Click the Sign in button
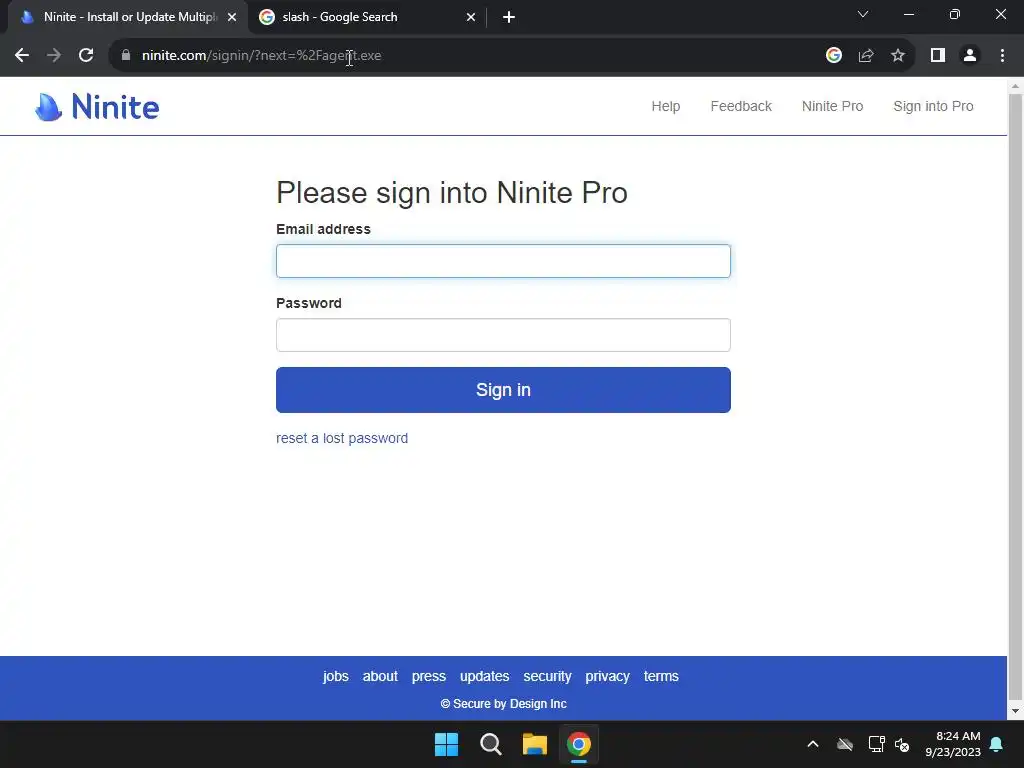Screen dimensions: 1024x768 (503, 390)
